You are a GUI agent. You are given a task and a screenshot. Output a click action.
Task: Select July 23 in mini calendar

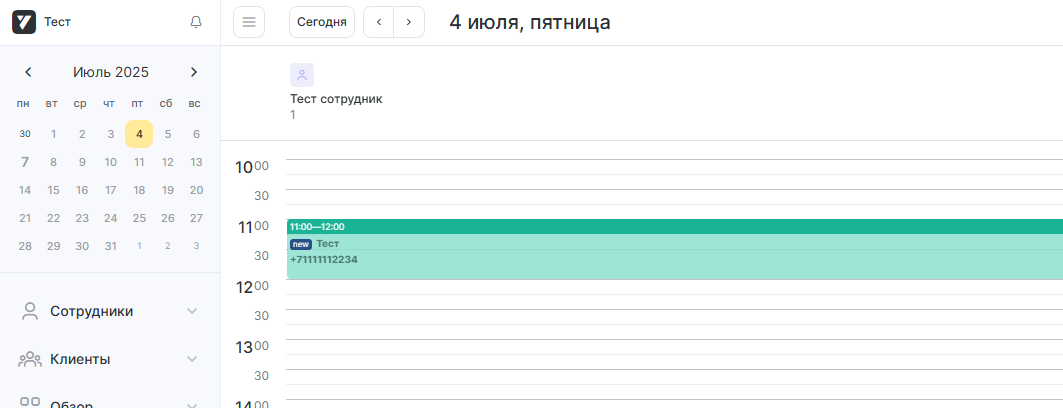[82, 218]
